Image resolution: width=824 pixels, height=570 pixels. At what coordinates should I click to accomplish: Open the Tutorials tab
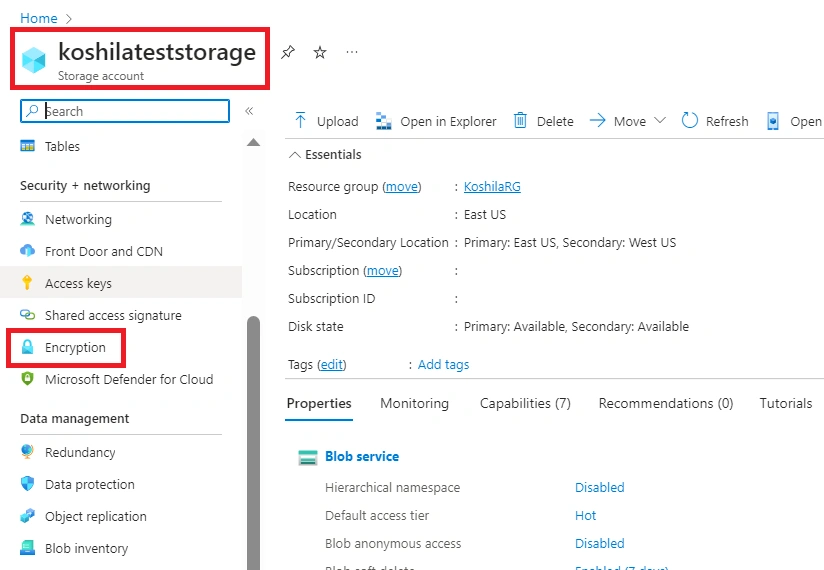pyautogui.click(x=786, y=403)
